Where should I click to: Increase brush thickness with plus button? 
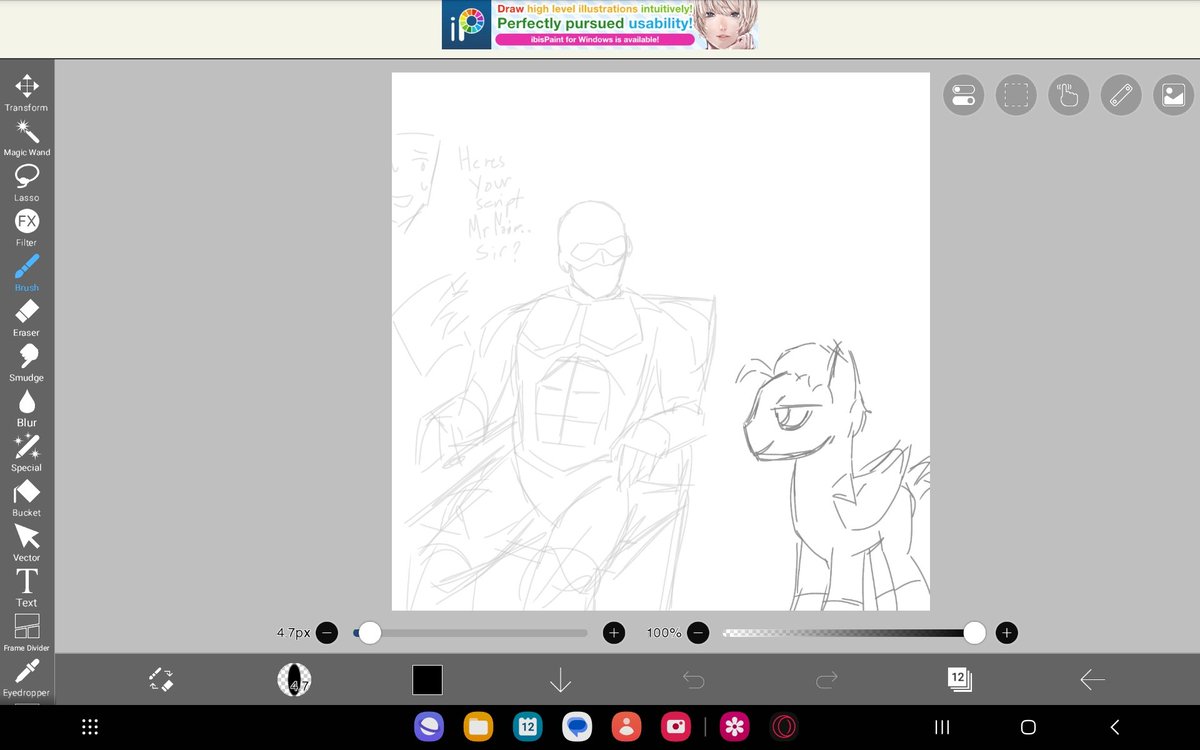tap(614, 633)
